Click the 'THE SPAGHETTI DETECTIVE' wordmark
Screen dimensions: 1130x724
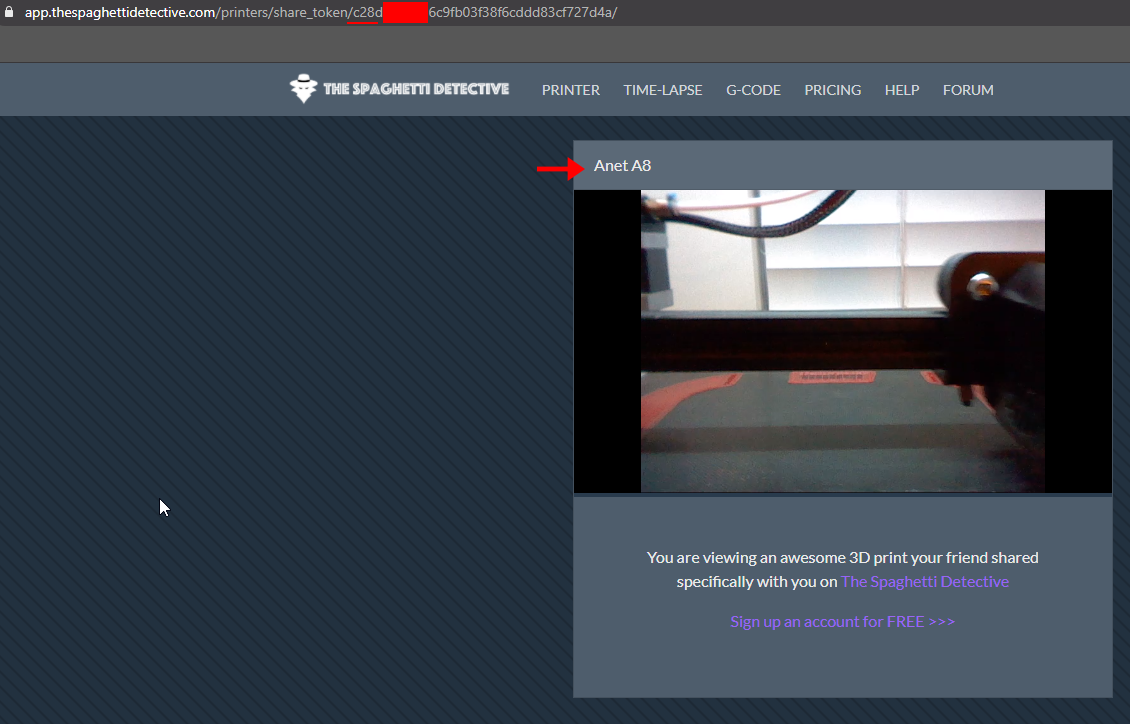click(418, 89)
